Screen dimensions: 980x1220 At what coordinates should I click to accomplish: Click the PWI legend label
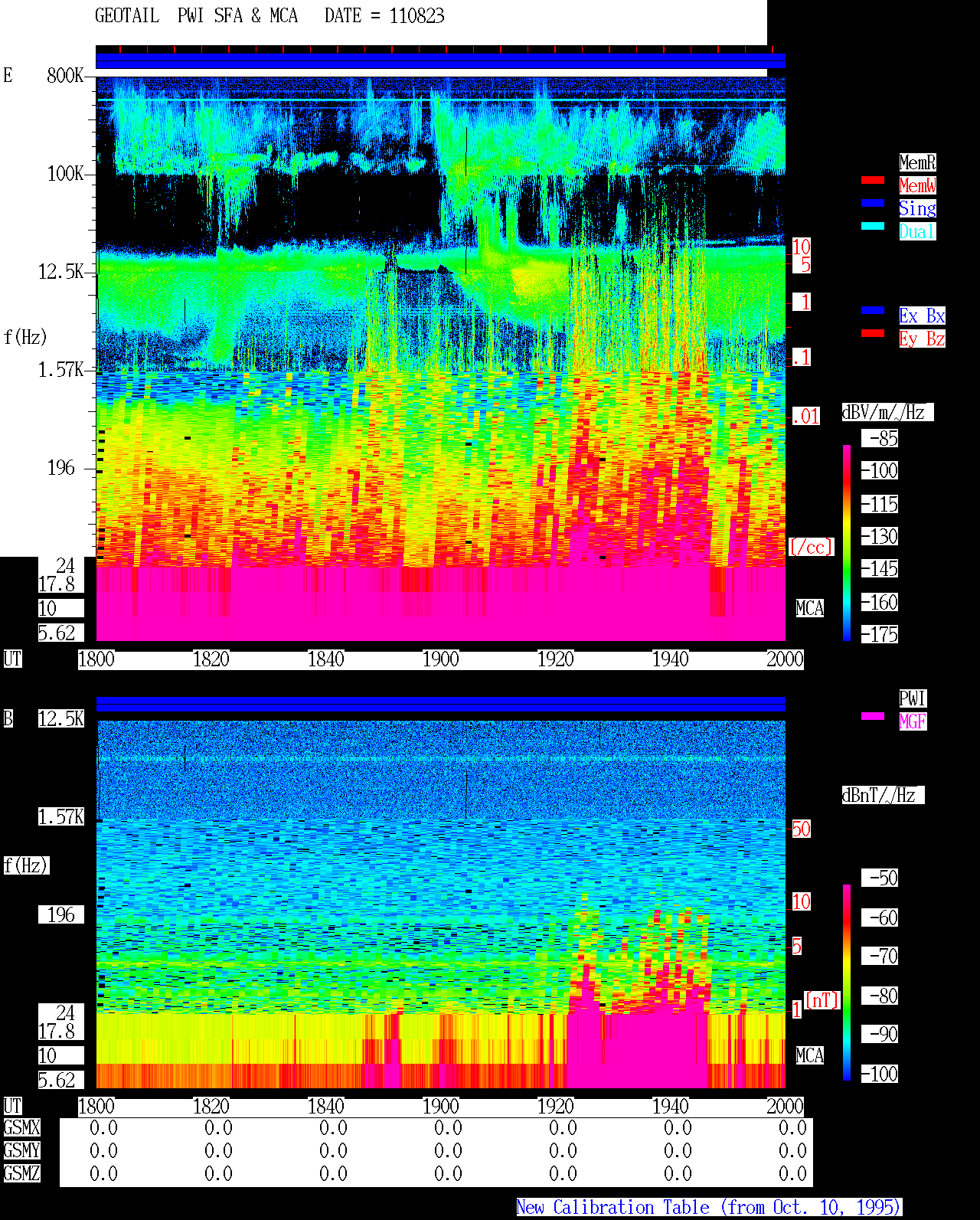coord(913,698)
